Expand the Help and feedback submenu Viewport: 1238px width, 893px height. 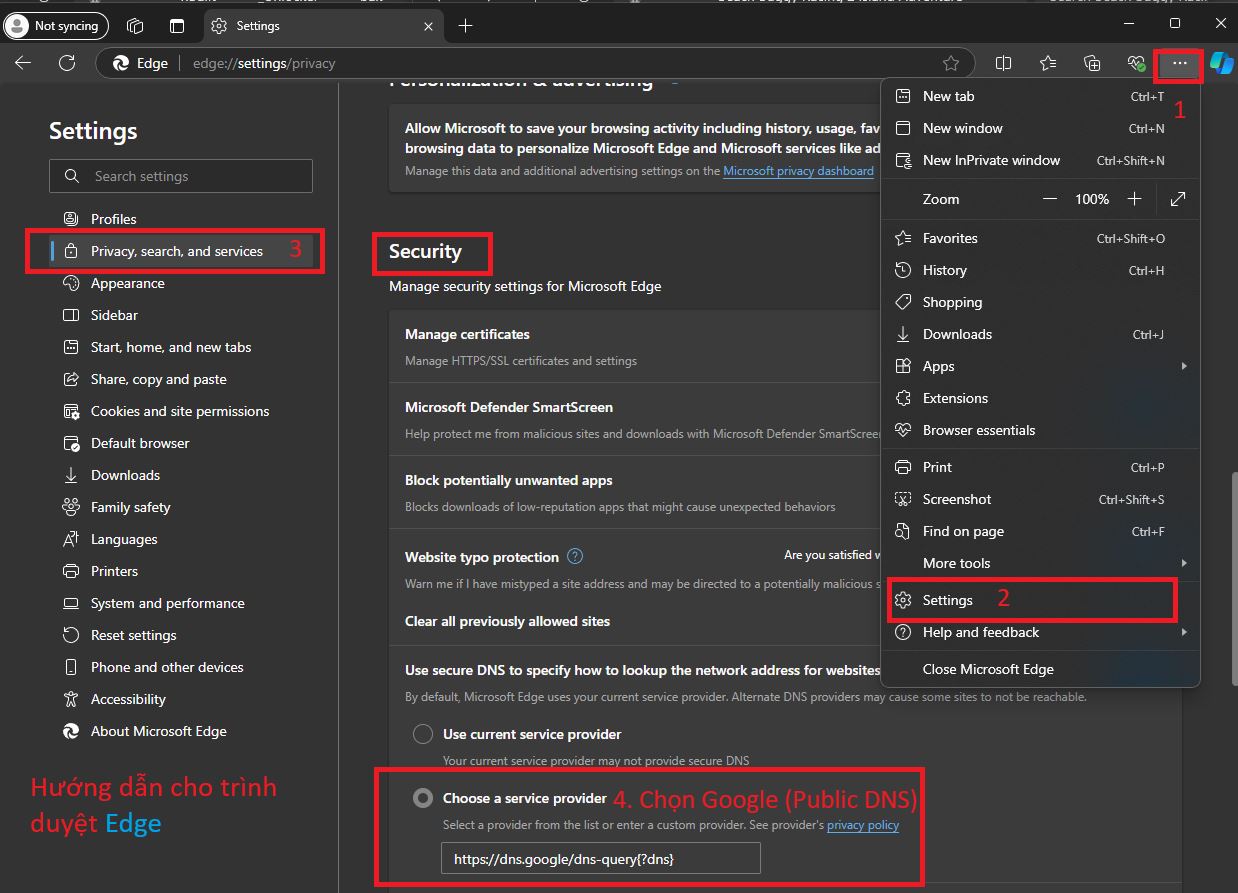1040,632
